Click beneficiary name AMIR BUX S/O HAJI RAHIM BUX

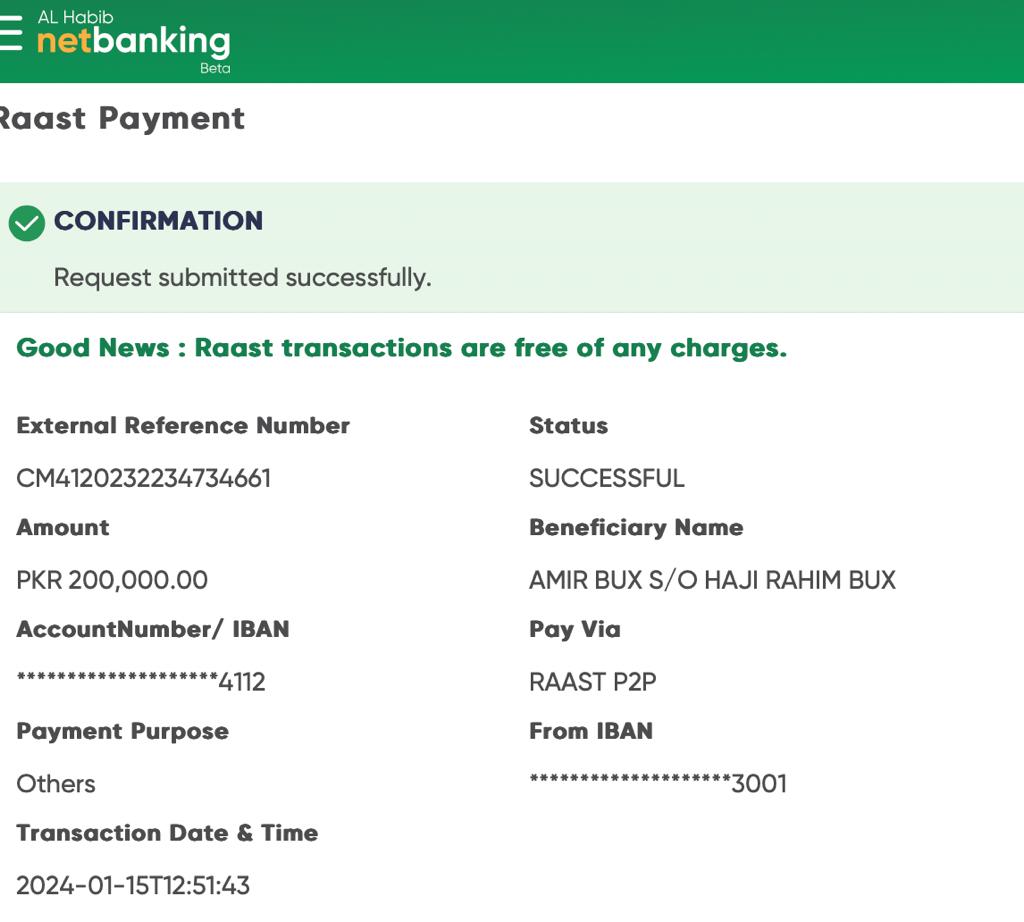712,580
